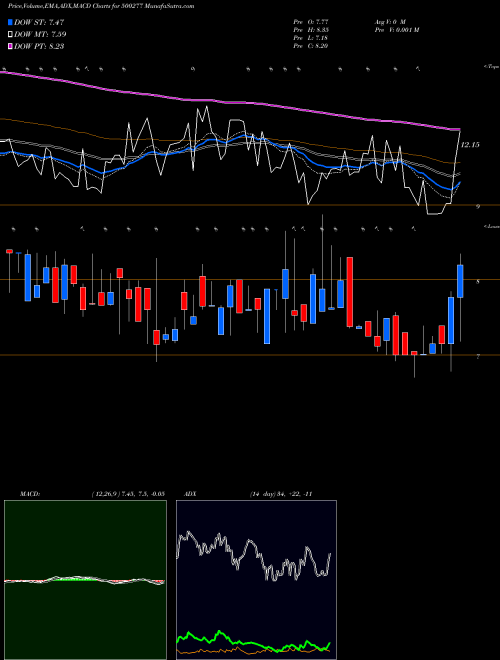Click the 'Pre L: 7.18' low value
Screen dimensions: 500x660
click(311, 38)
